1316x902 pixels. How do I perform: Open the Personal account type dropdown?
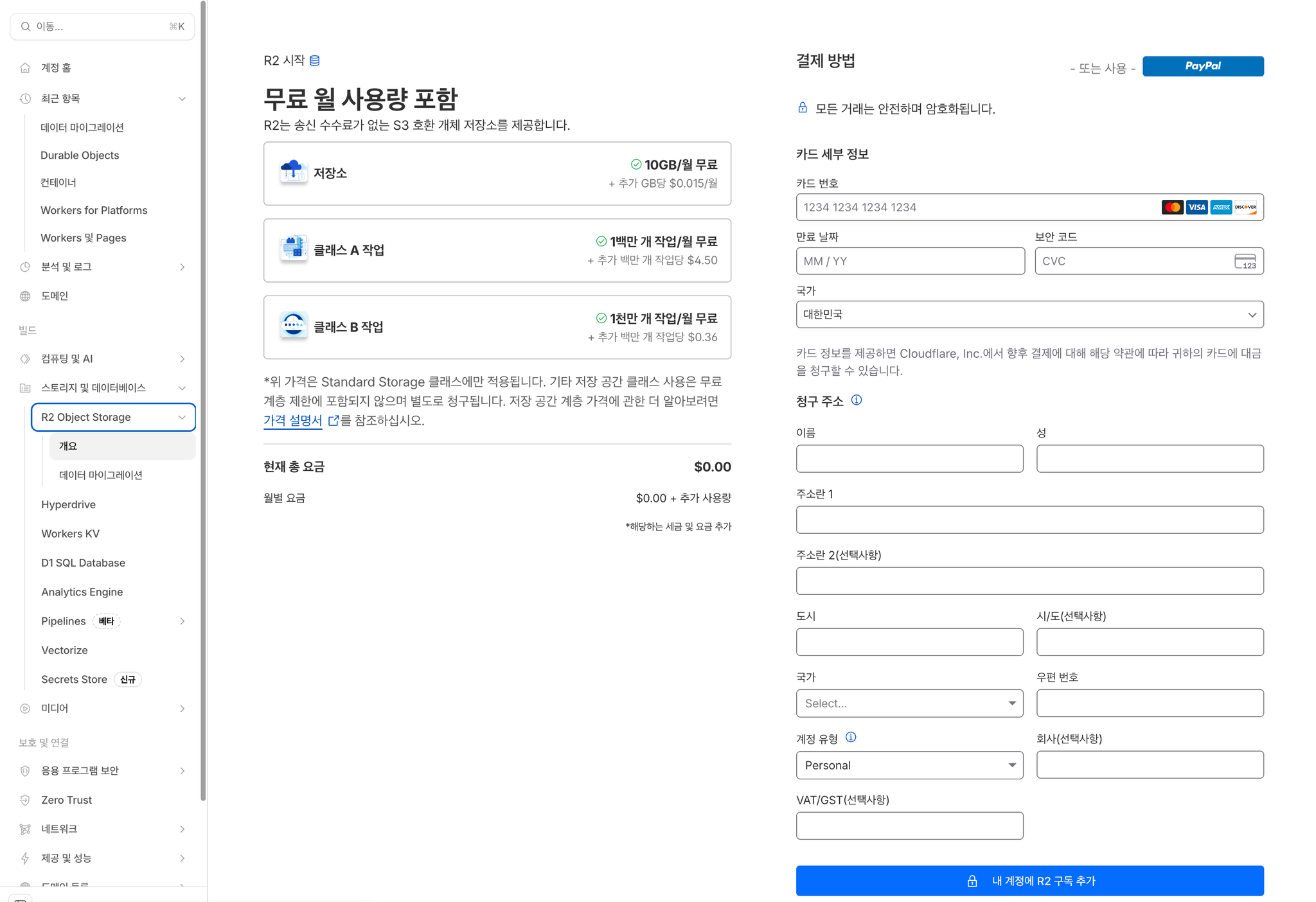[x=909, y=765]
